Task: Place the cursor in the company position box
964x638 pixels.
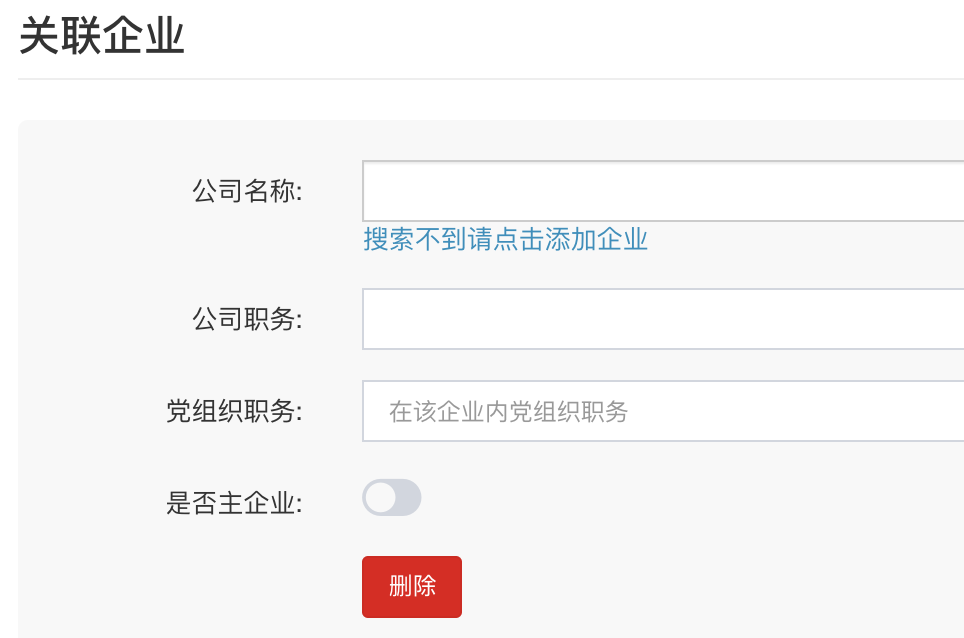Action: (662, 319)
